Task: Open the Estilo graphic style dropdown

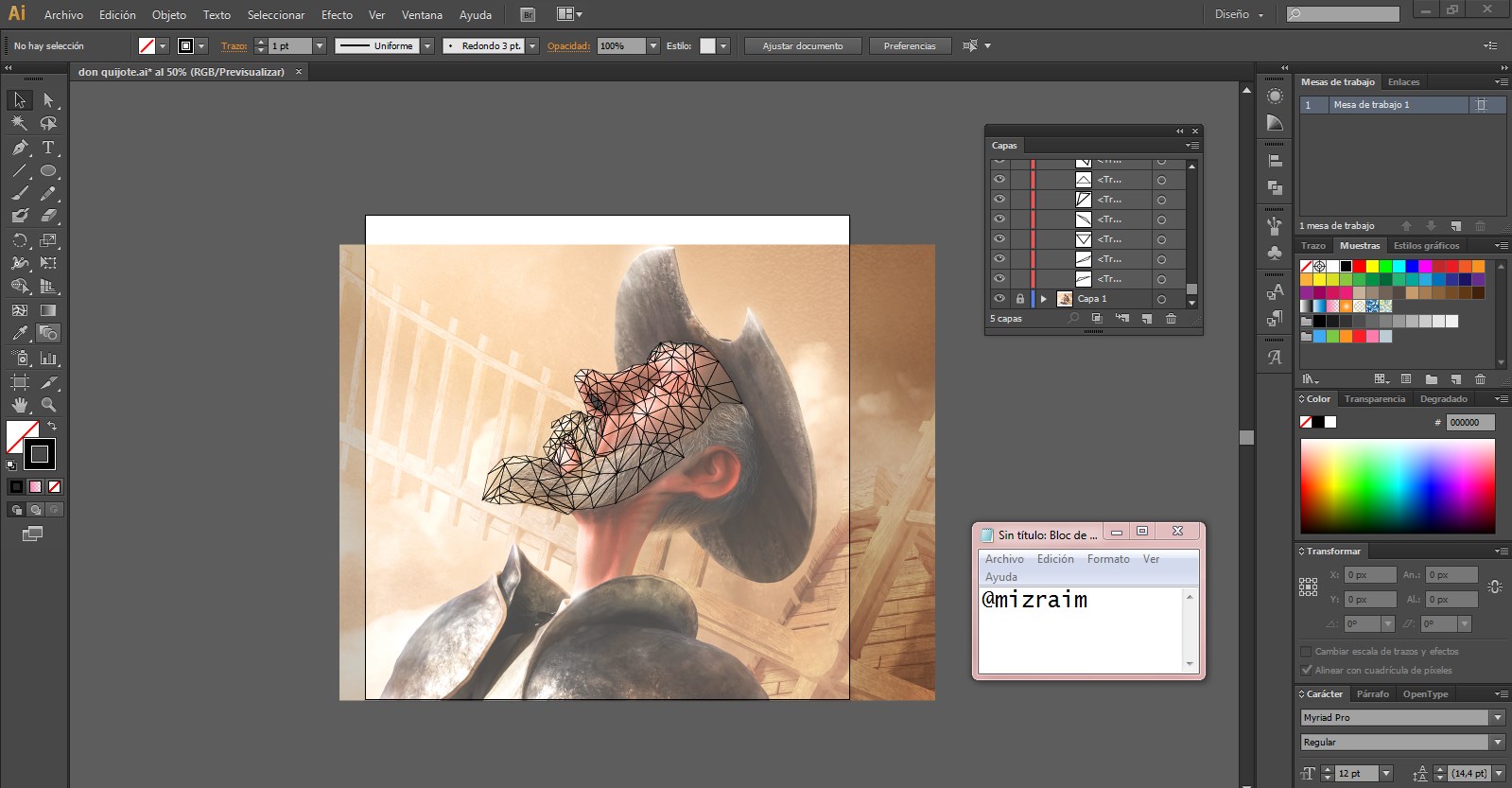Action: tap(723, 46)
